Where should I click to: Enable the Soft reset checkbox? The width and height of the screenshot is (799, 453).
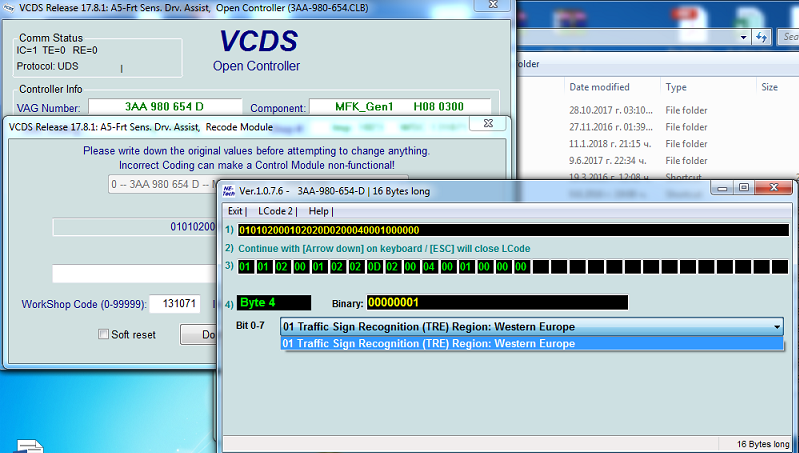[x=103, y=334]
